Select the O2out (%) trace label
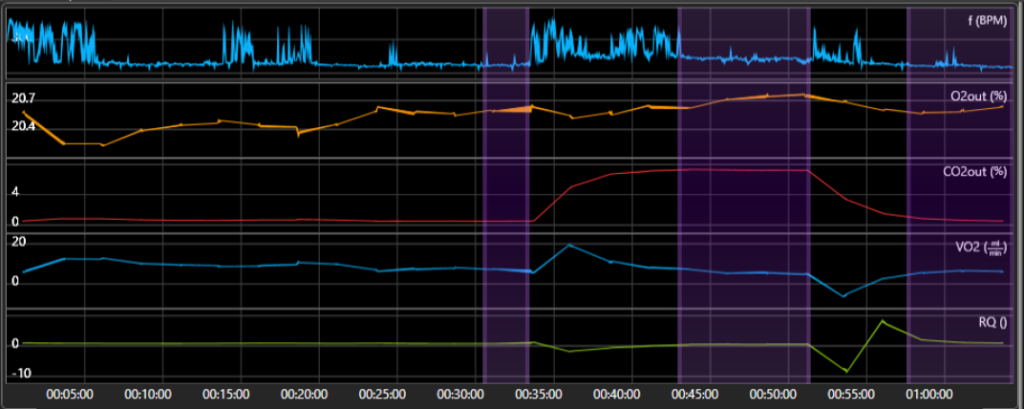 pyautogui.click(x=980, y=96)
